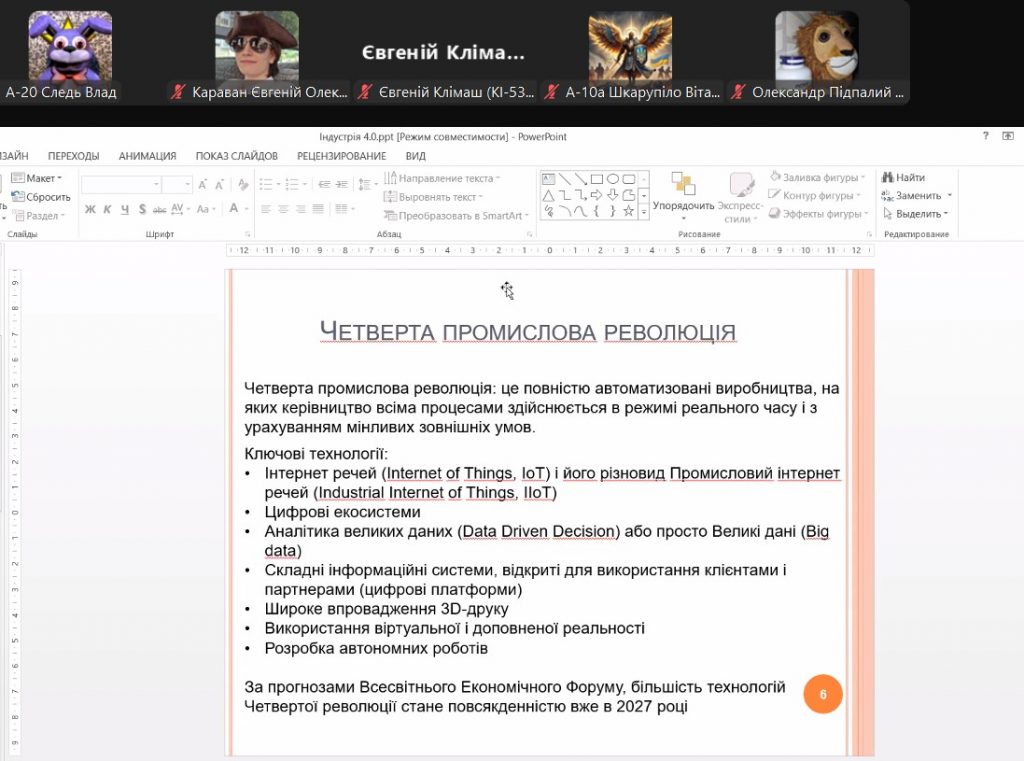Viewport: 1024px width, 761px height.
Task: Open the font name combo box
Action: (x=121, y=185)
